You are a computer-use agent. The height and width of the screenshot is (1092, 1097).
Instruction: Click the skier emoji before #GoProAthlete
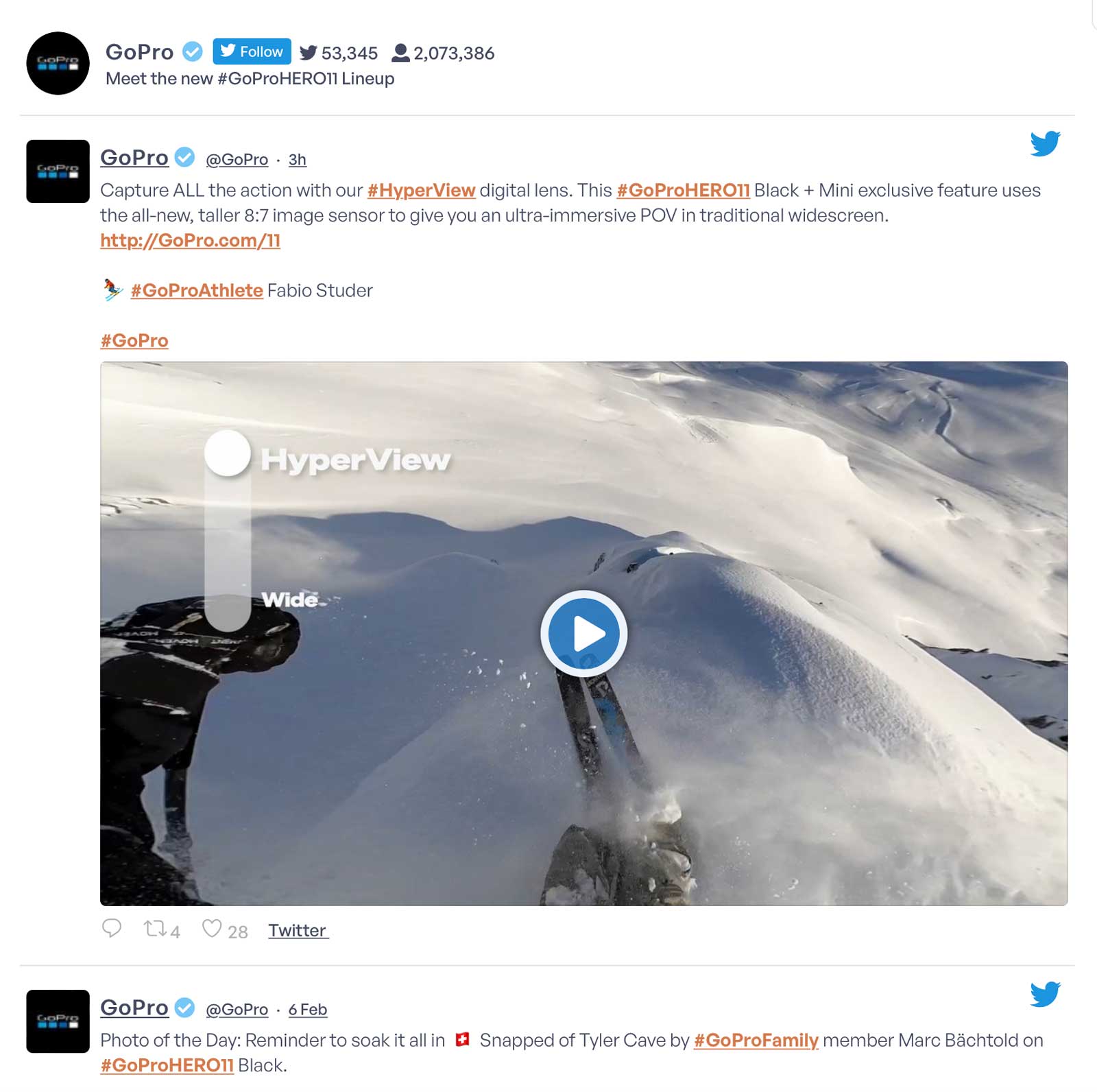pos(112,289)
